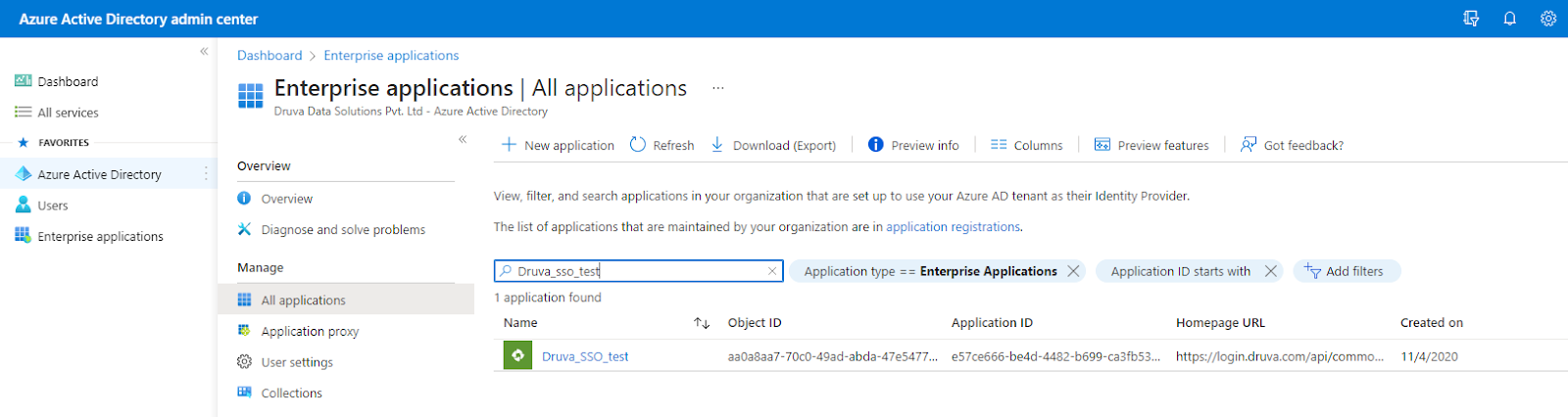Open notifications bell icon in header
Screen dimensions: 1568x417
[x=1509, y=19]
